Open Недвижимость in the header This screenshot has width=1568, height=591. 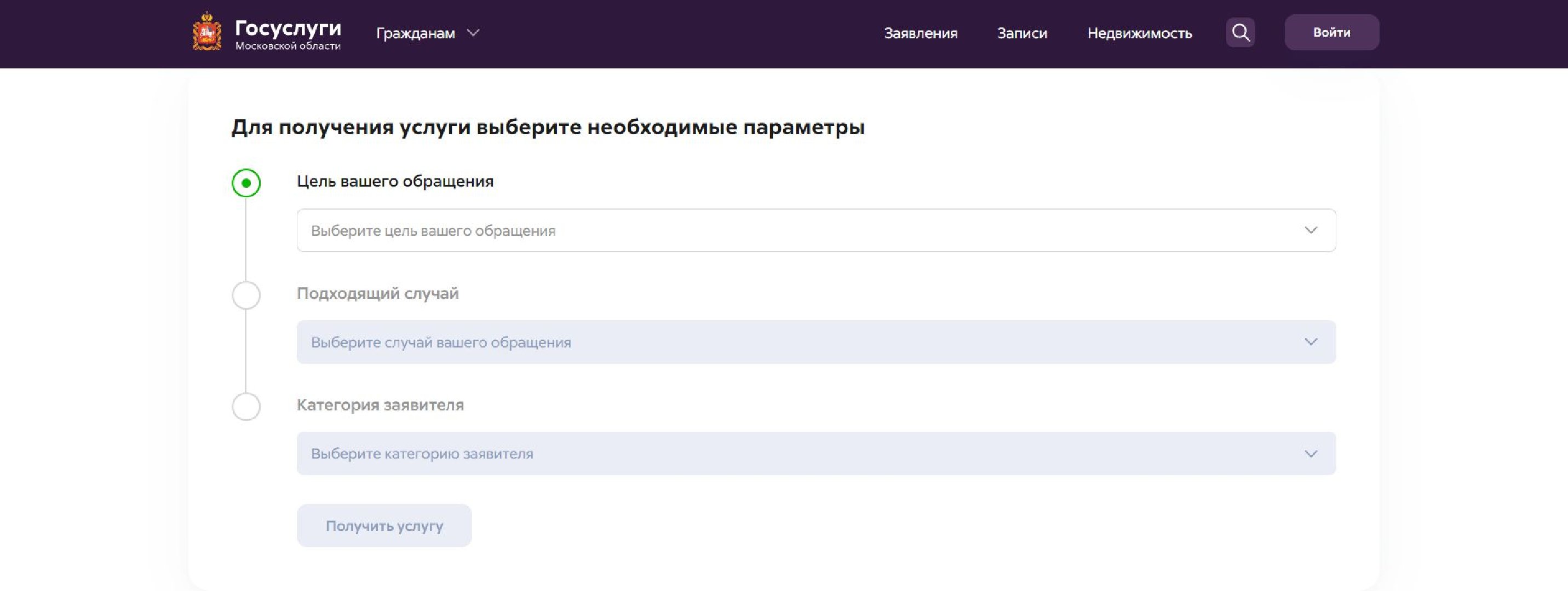pos(1140,33)
